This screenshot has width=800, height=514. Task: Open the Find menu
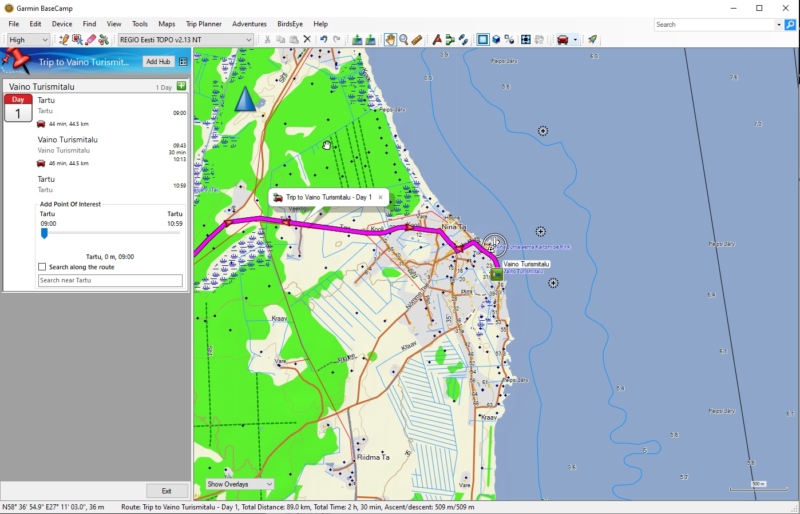tap(89, 24)
